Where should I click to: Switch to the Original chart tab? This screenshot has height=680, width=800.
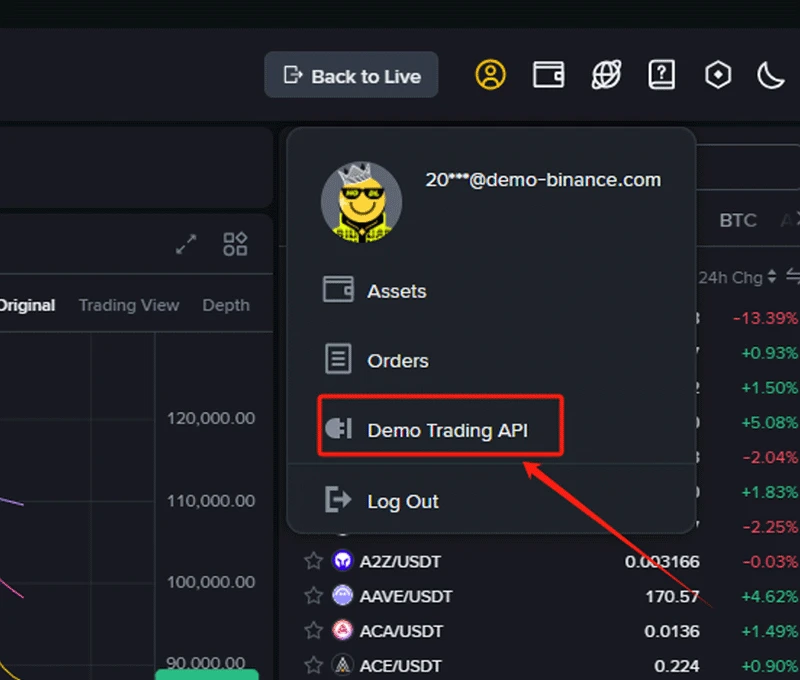27,305
